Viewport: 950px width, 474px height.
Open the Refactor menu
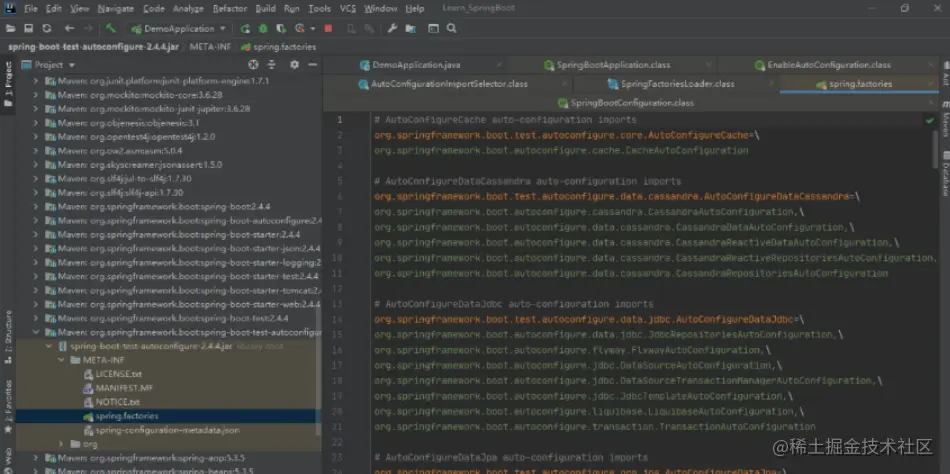point(230,8)
